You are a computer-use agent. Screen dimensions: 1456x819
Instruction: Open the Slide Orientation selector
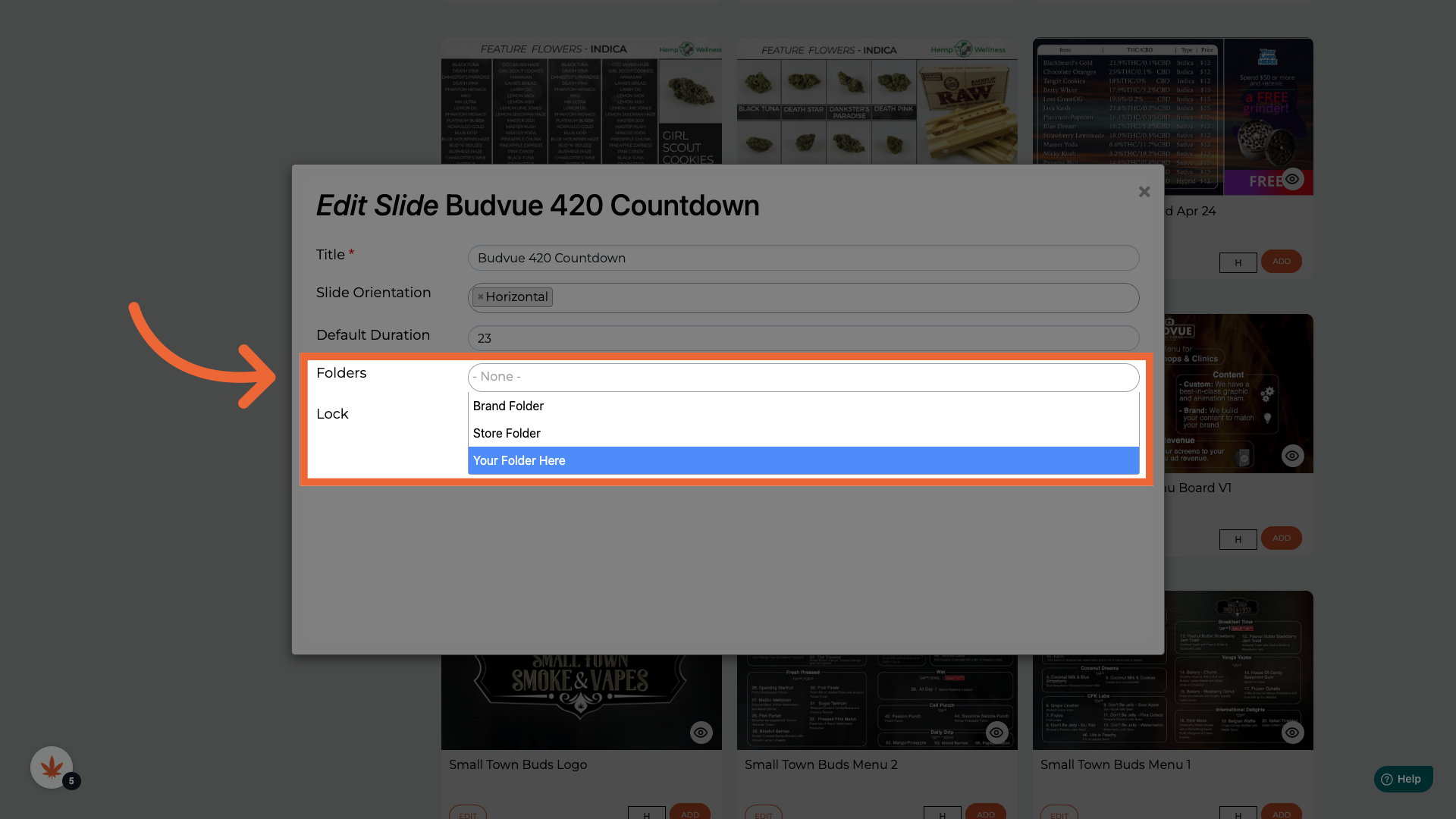[834, 297]
